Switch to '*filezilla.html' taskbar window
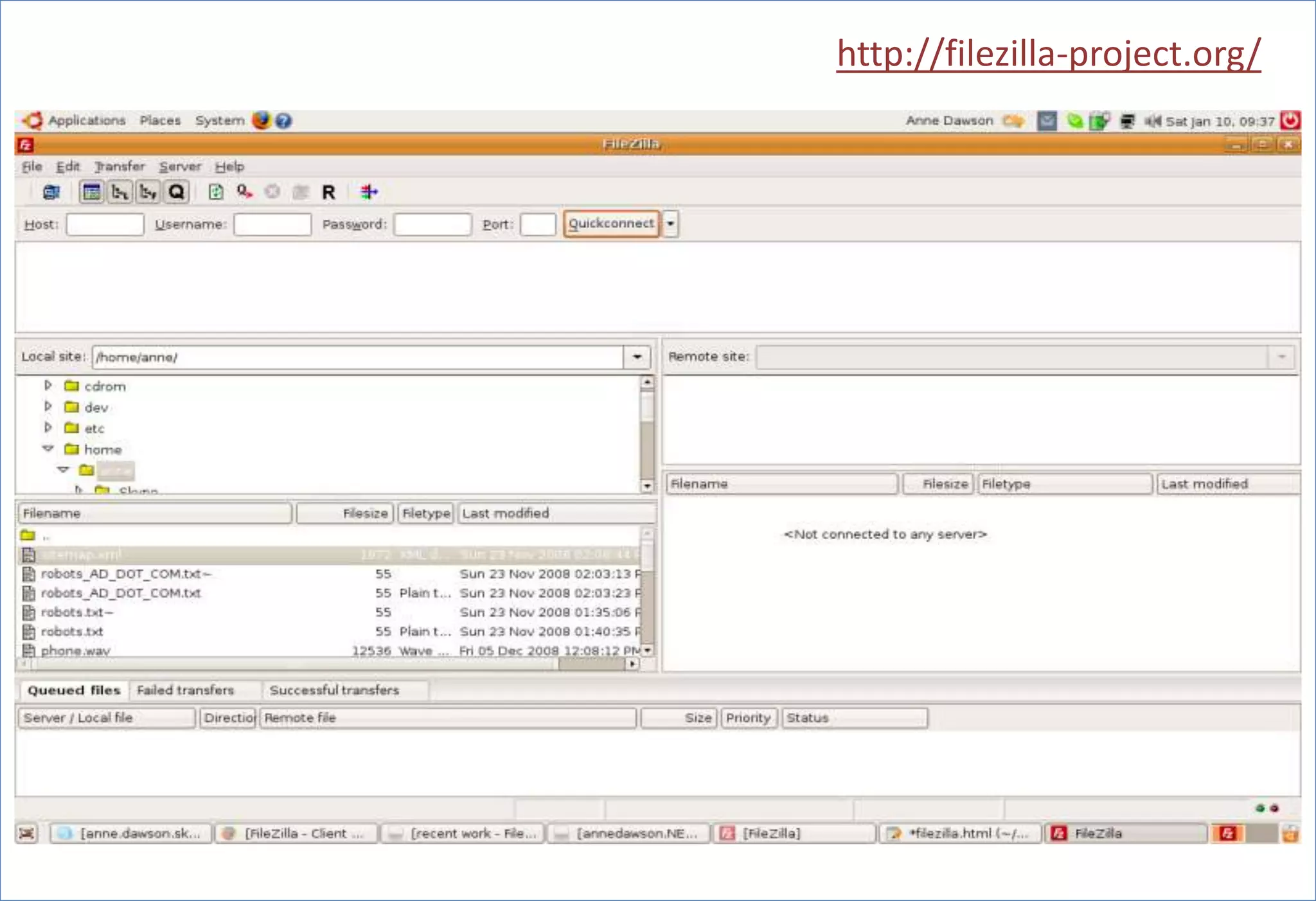Viewport: 1316px width, 901px height. point(960,834)
